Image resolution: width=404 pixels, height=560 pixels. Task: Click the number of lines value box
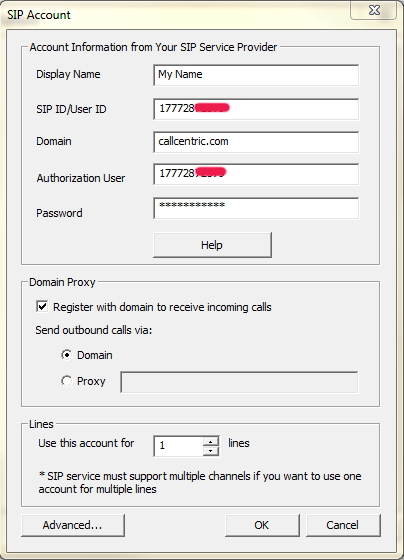[x=179, y=446]
